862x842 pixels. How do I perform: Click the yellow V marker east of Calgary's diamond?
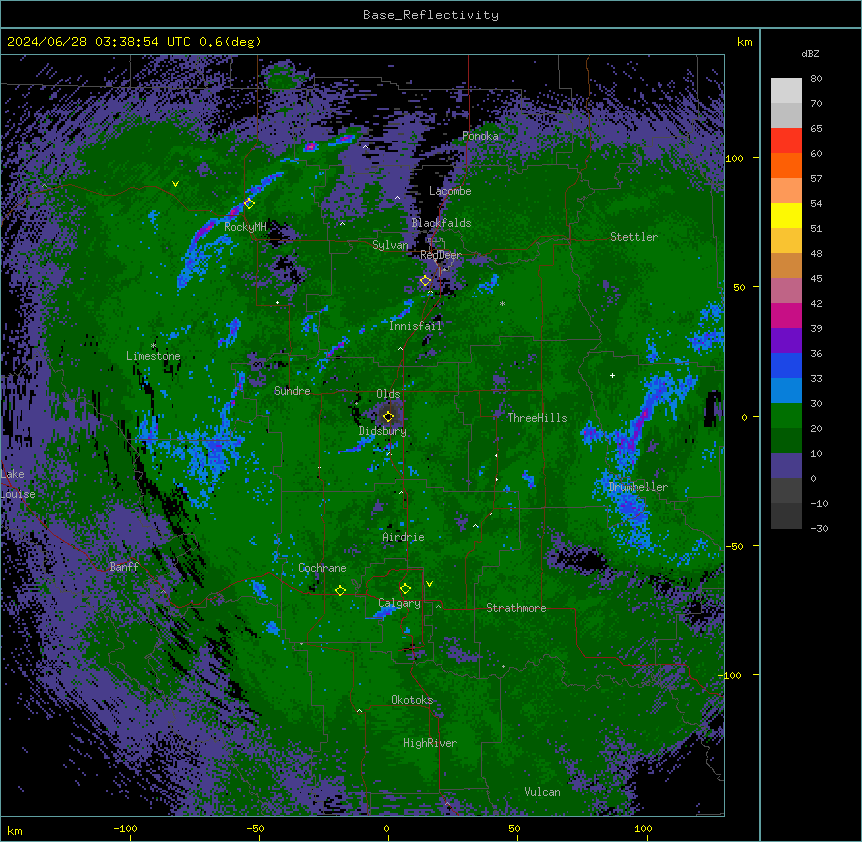pos(429,584)
